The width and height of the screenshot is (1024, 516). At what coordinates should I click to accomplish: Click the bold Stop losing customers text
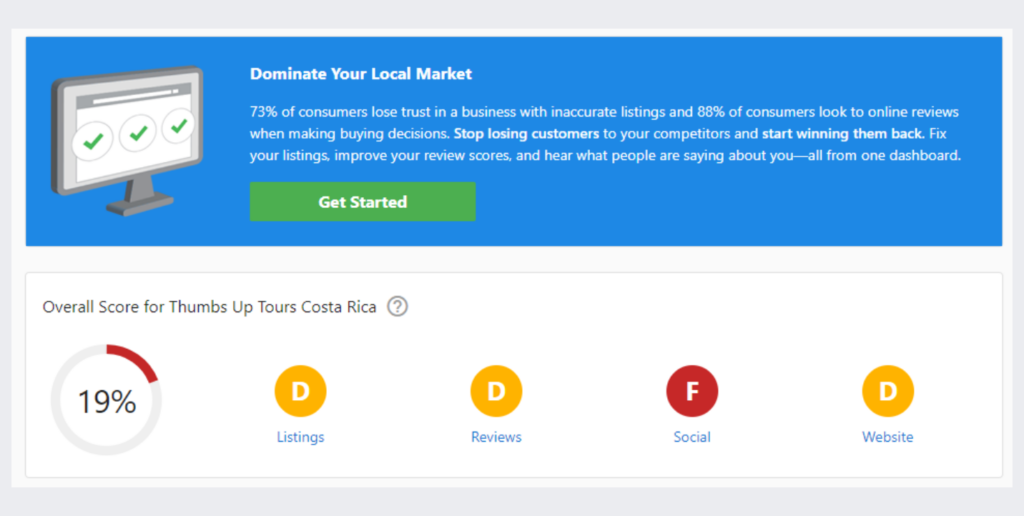click(526, 134)
